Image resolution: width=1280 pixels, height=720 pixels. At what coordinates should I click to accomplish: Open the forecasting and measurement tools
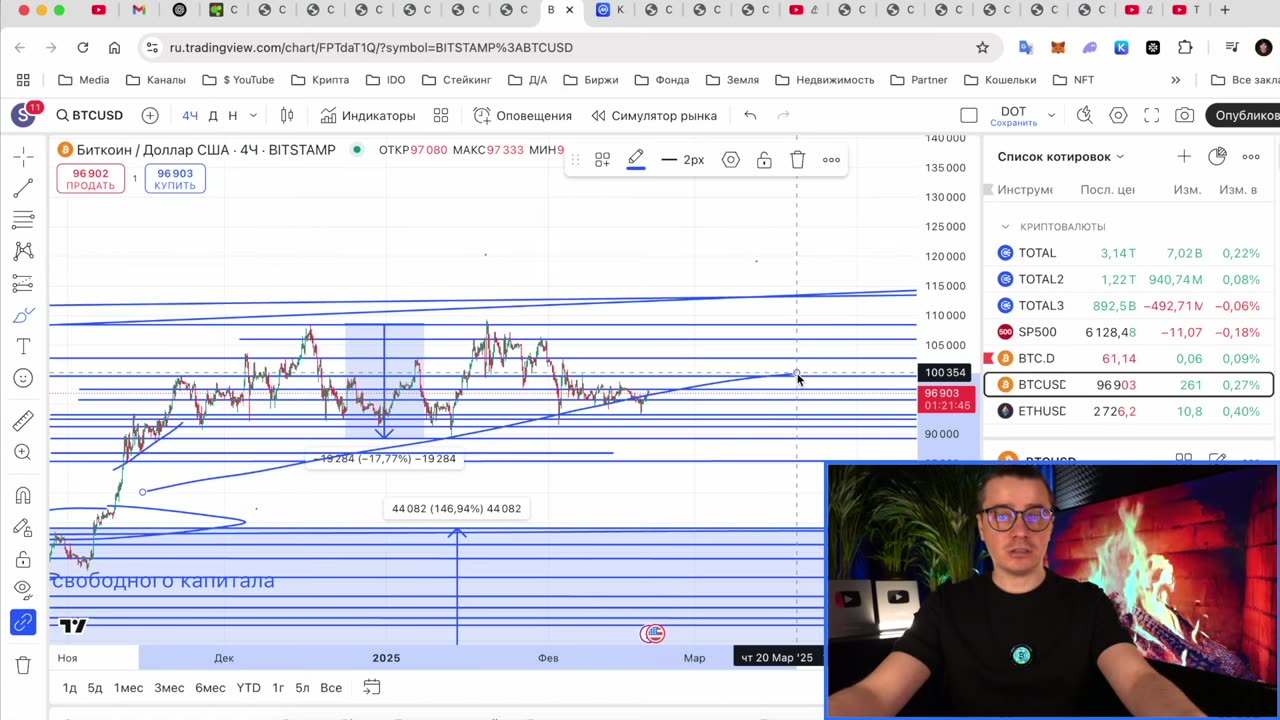[23, 283]
